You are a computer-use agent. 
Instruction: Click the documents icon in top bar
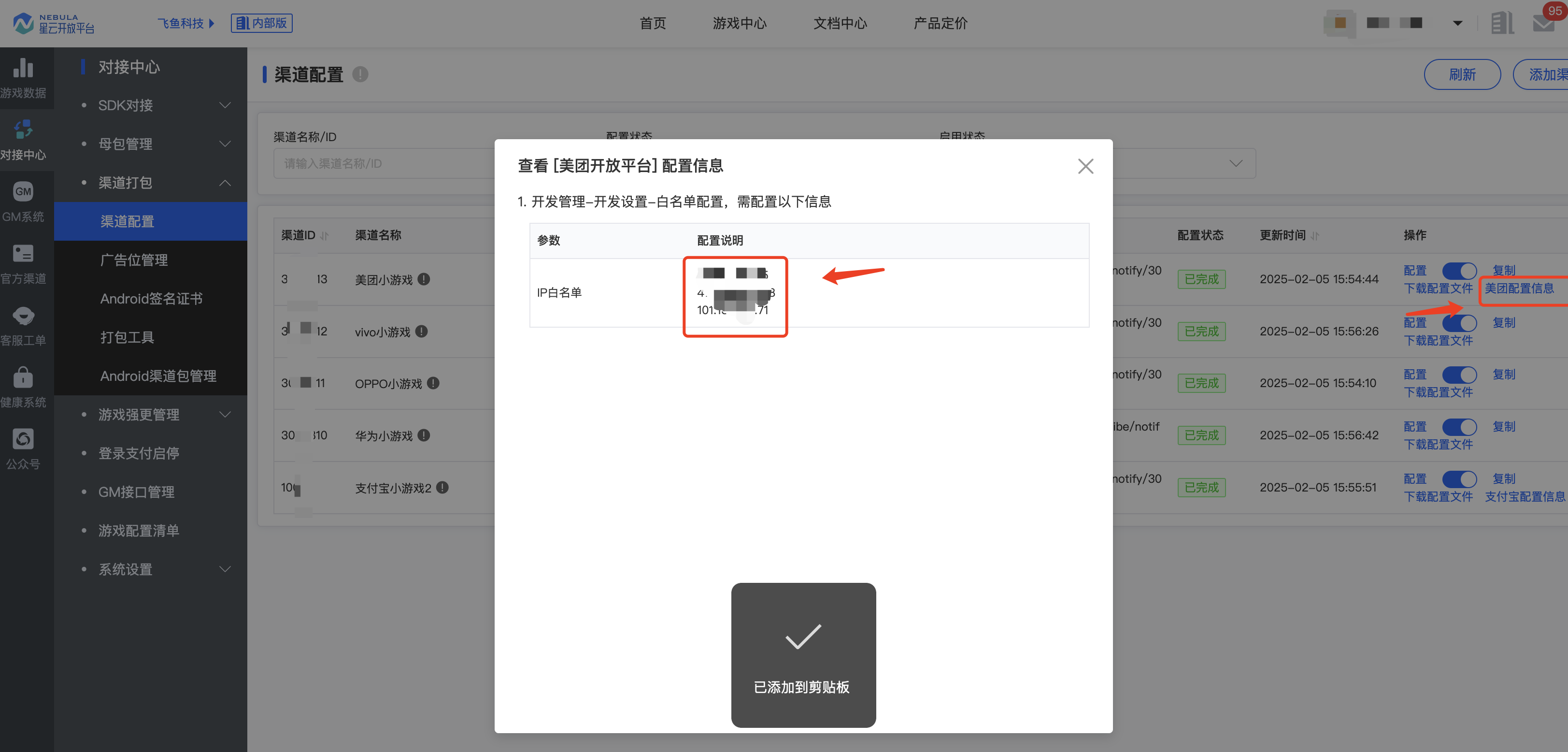pyautogui.click(x=1502, y=23)
